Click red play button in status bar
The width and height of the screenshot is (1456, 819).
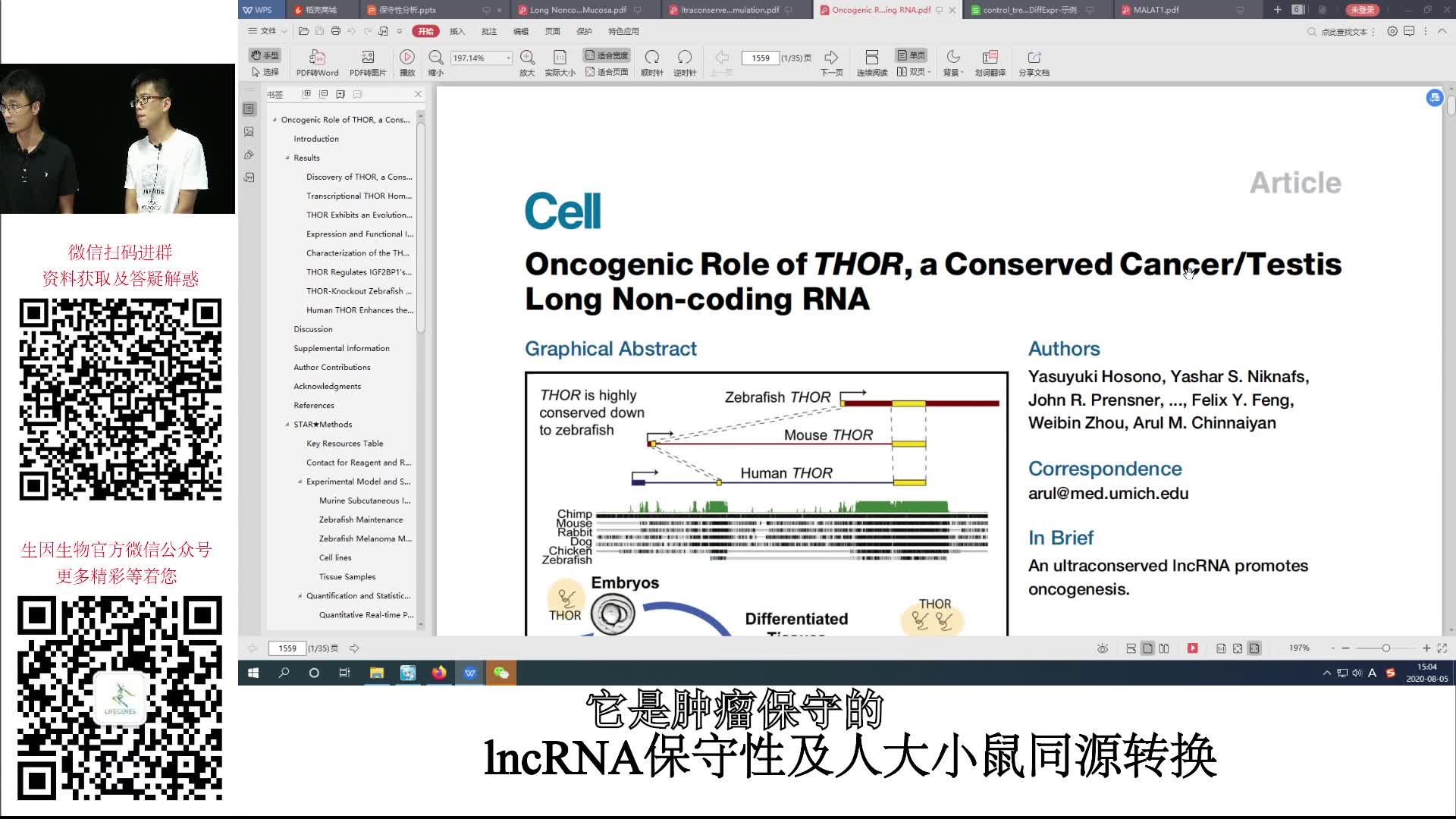[x=1193, y=648]
